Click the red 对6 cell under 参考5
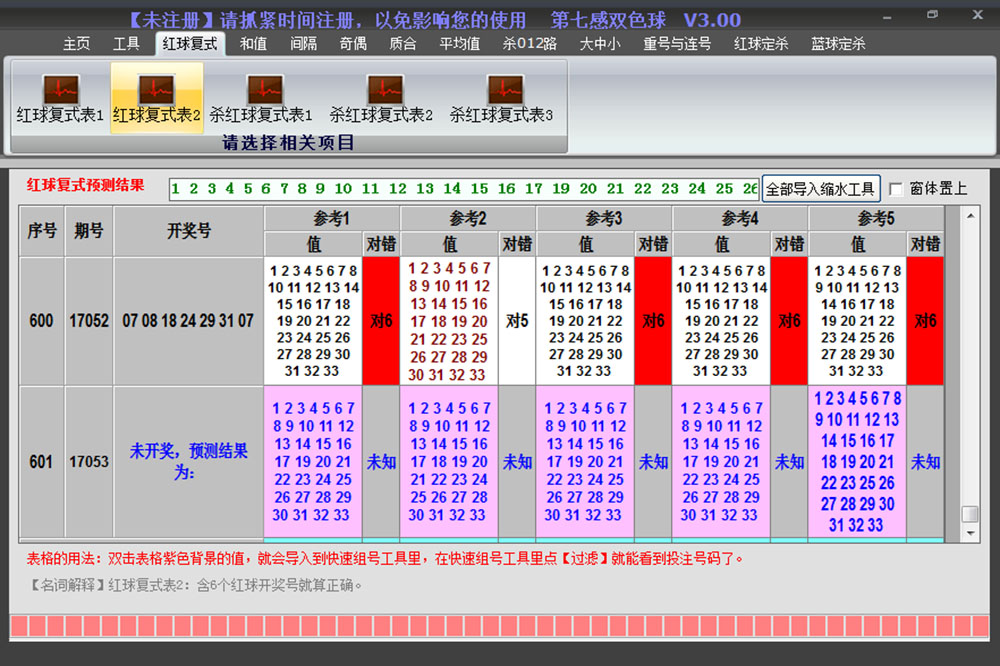The image size is (1000, 666). tap(925, 321)
